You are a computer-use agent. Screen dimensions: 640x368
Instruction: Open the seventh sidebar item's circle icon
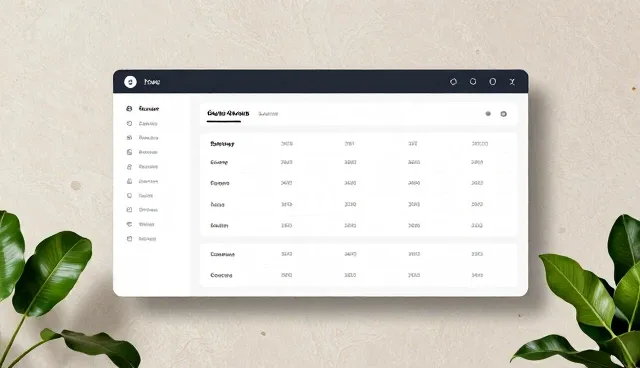click(129, 195)
